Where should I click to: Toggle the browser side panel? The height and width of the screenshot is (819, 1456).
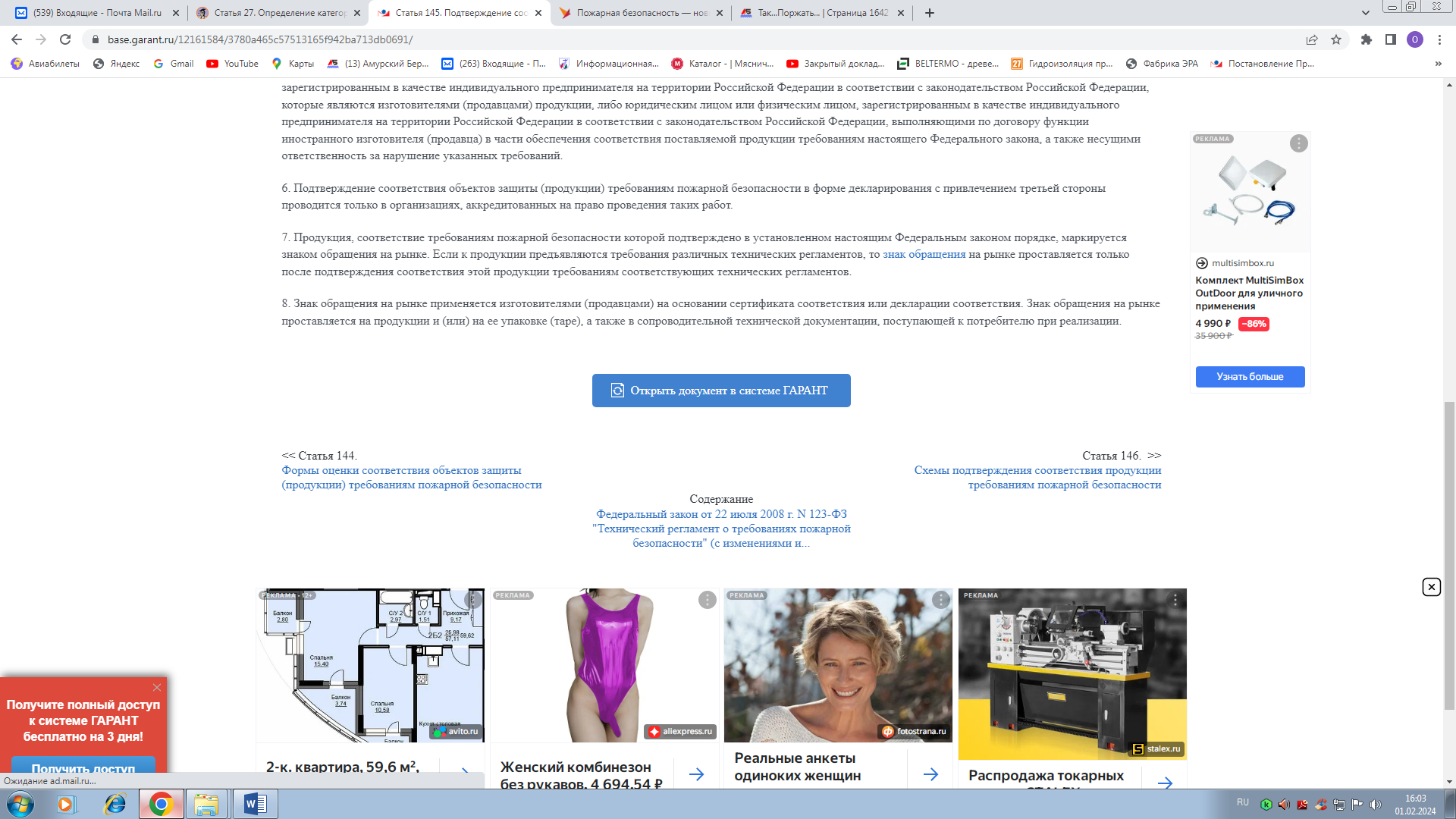[1391, 39]
